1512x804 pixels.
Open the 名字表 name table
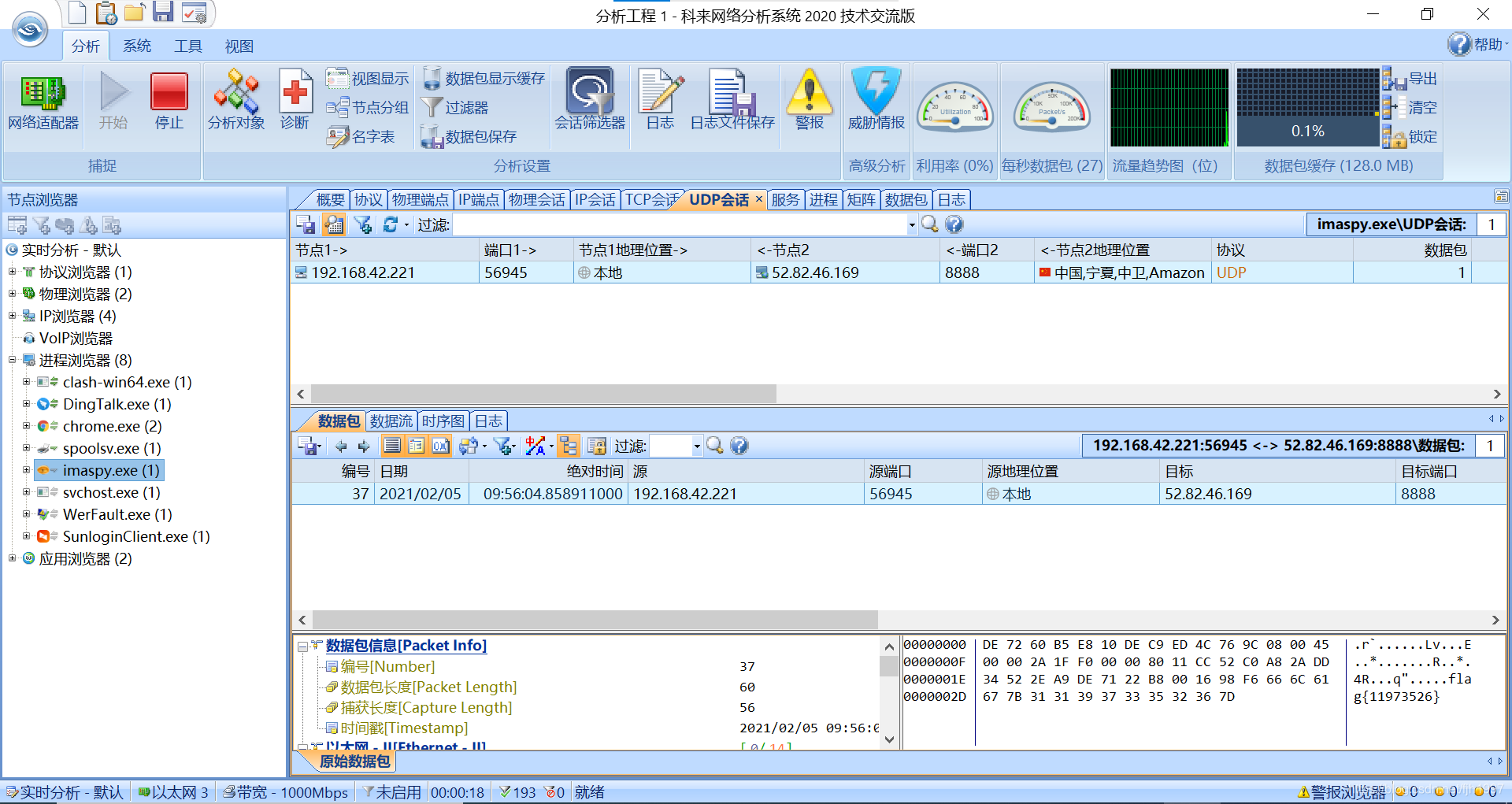361,137
